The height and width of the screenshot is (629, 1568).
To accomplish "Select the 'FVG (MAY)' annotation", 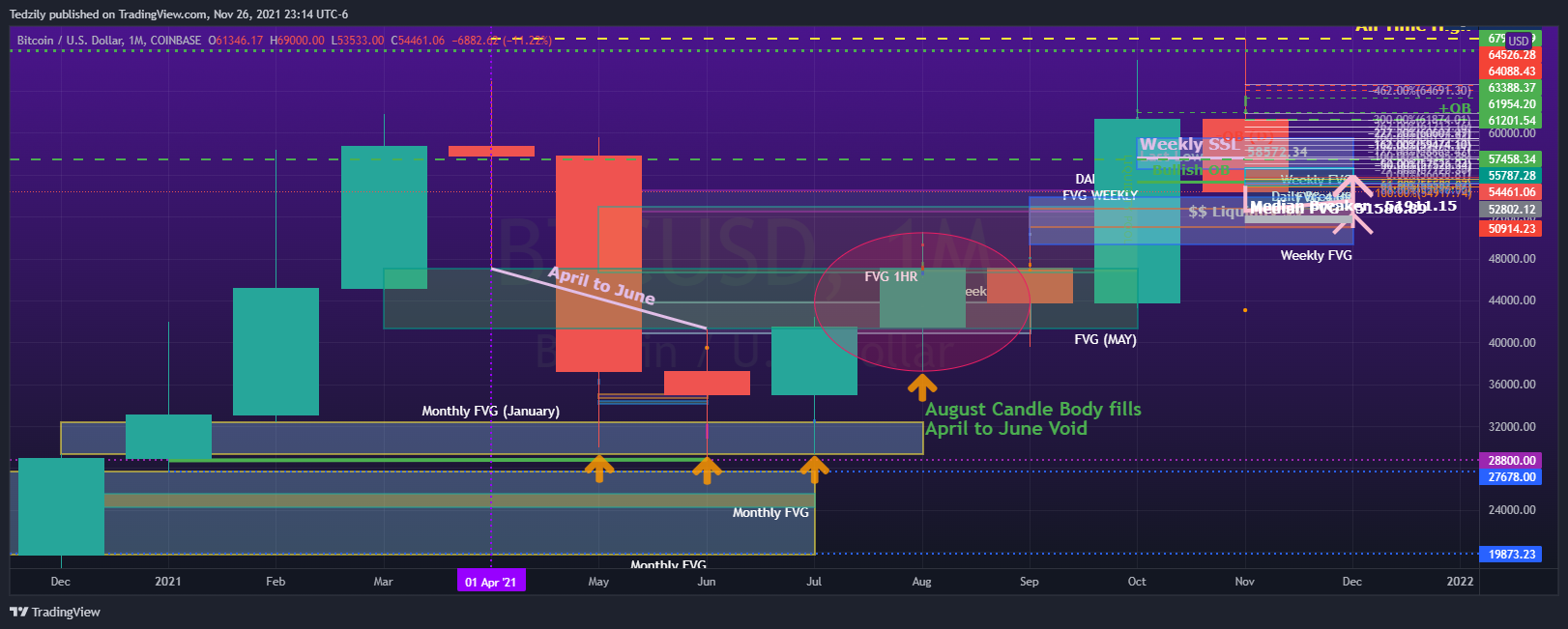I will pos(1105,339).
